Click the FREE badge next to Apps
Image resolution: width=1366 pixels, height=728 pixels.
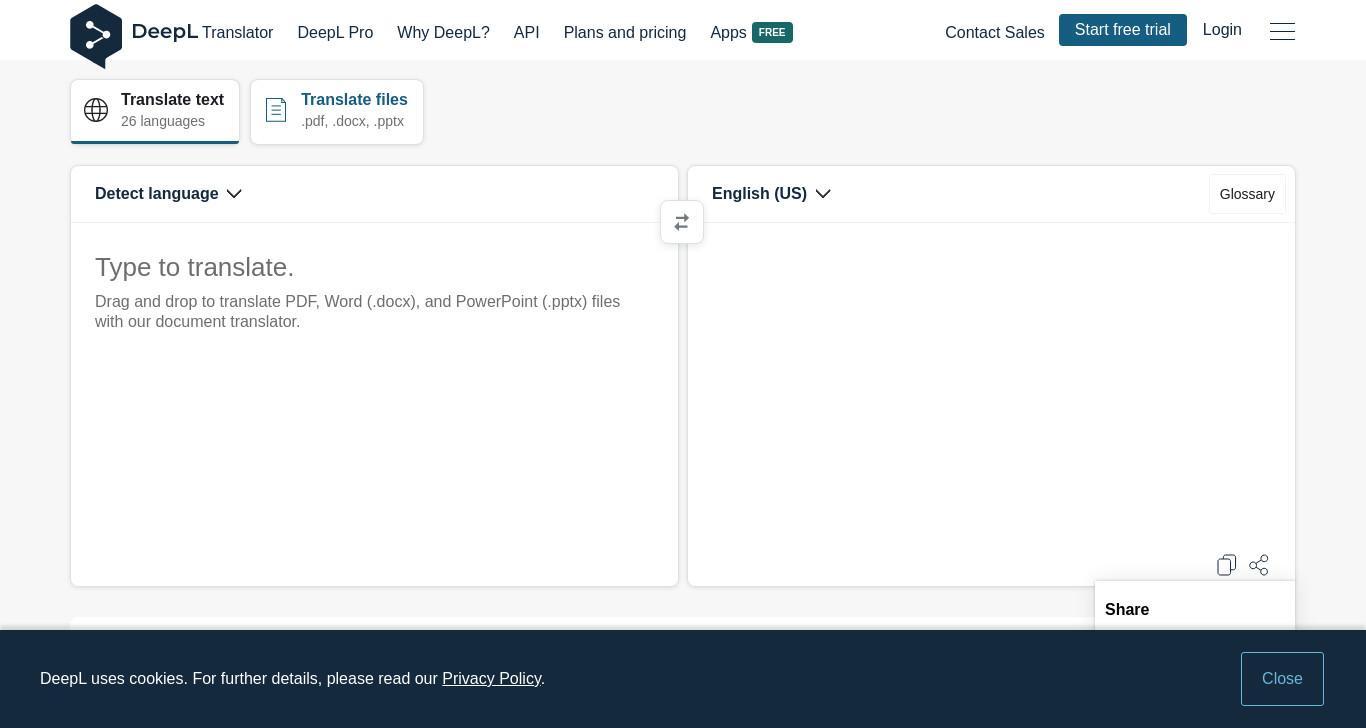coord(772,33)
